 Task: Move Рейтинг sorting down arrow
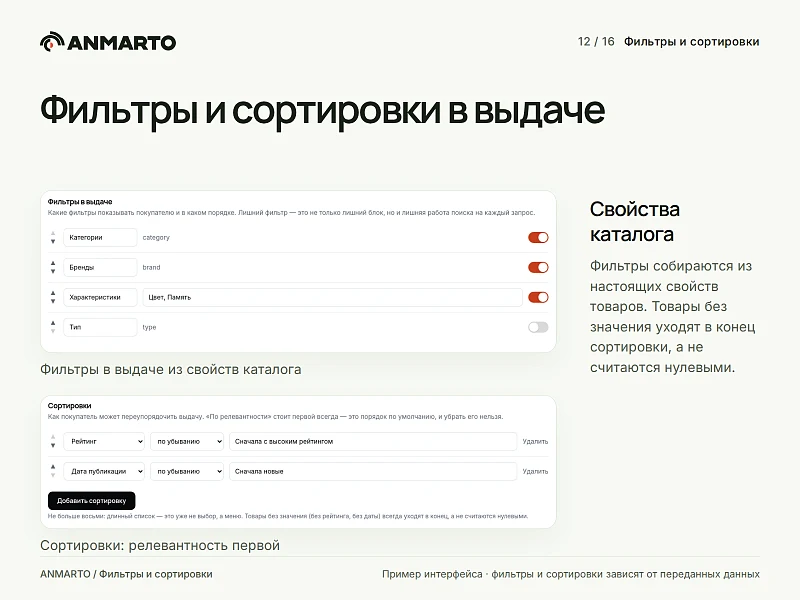(53, 445)
